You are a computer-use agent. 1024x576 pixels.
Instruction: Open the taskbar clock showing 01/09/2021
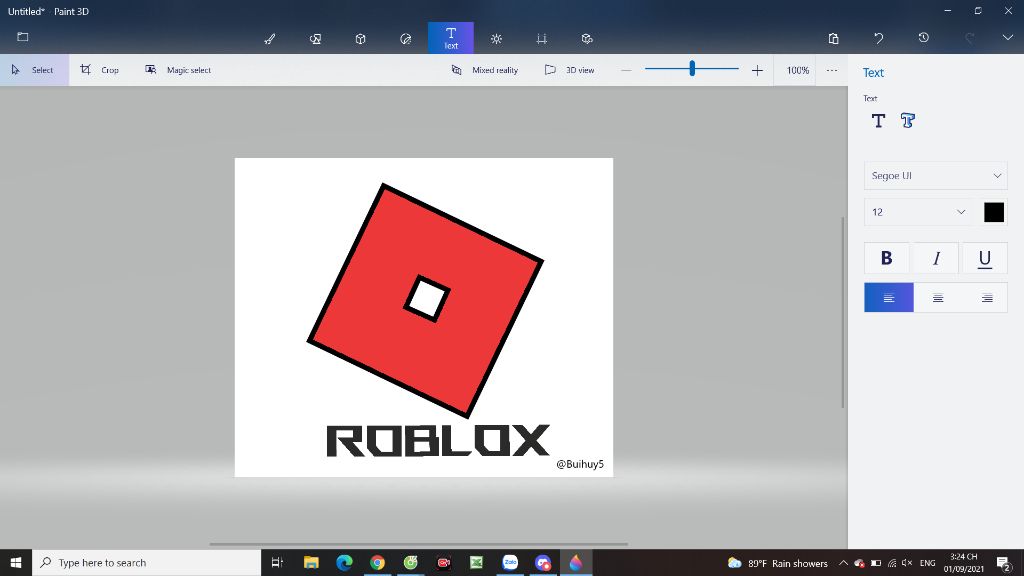pyautogui.click(x=964, y=563)
